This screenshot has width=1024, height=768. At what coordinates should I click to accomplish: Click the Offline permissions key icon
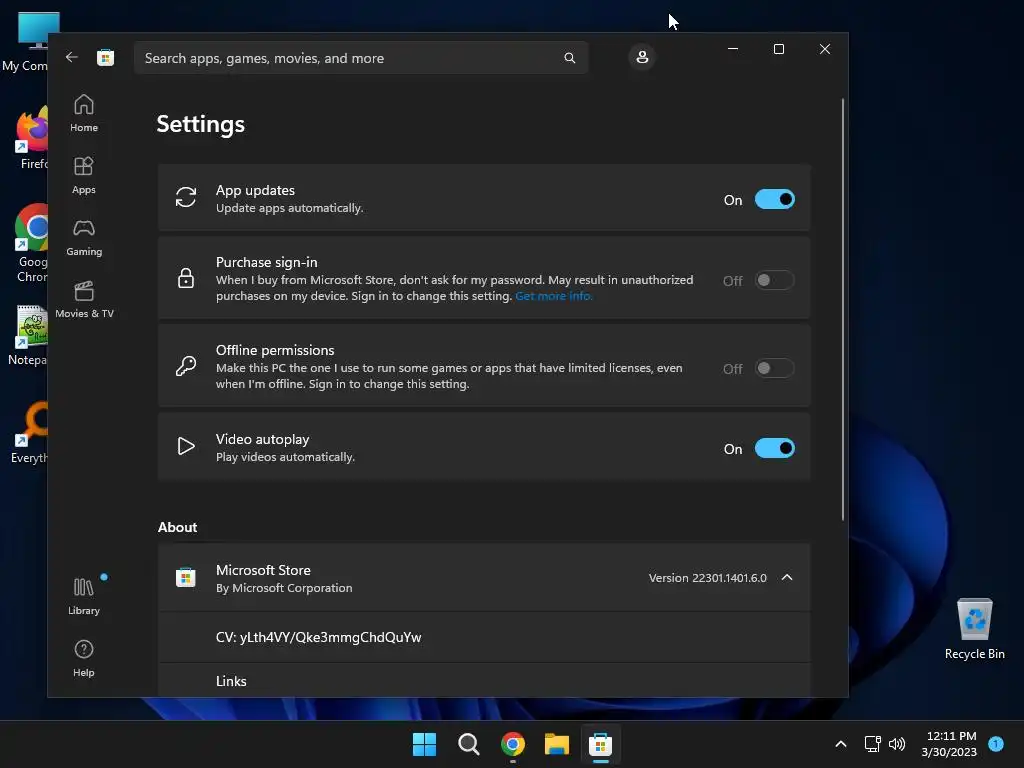(185, 366)
